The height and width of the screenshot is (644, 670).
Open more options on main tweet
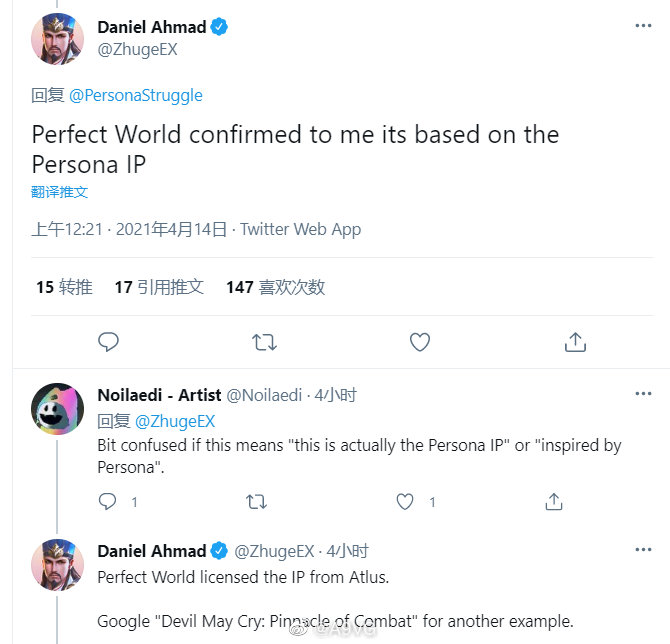click(x=643, y=26)
